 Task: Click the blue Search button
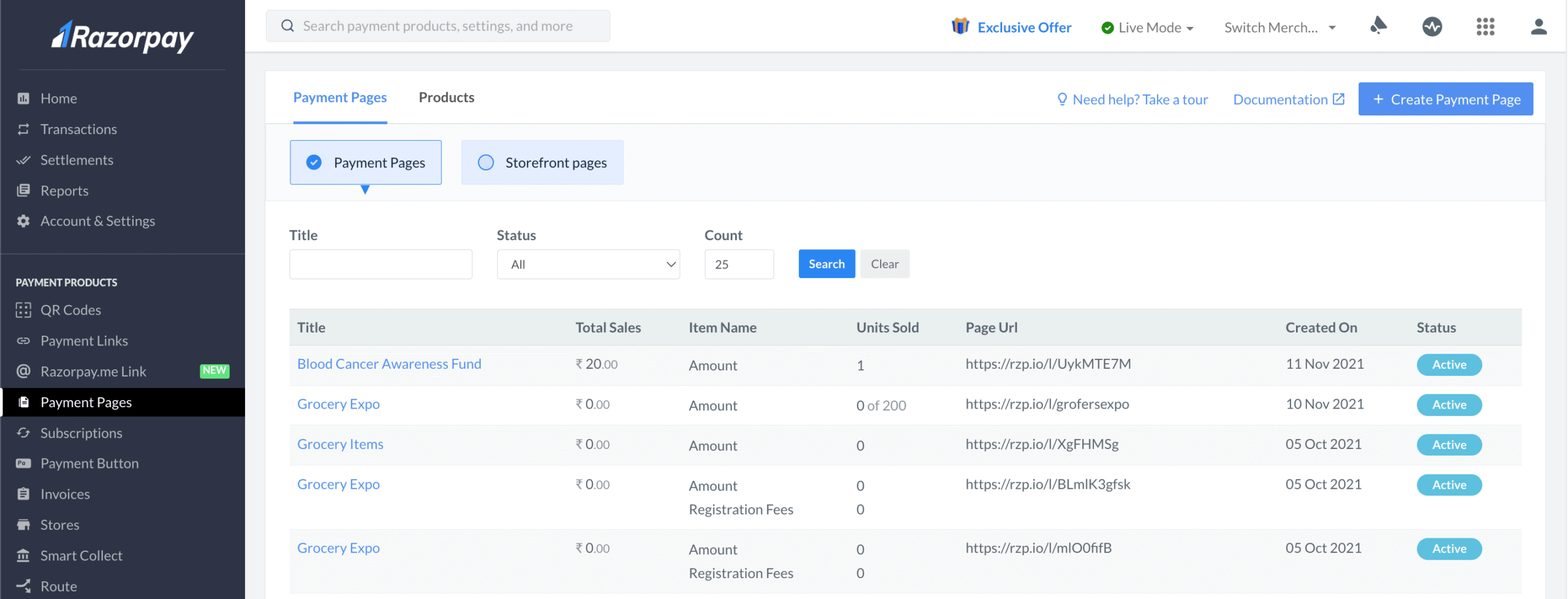pos(826,264)
